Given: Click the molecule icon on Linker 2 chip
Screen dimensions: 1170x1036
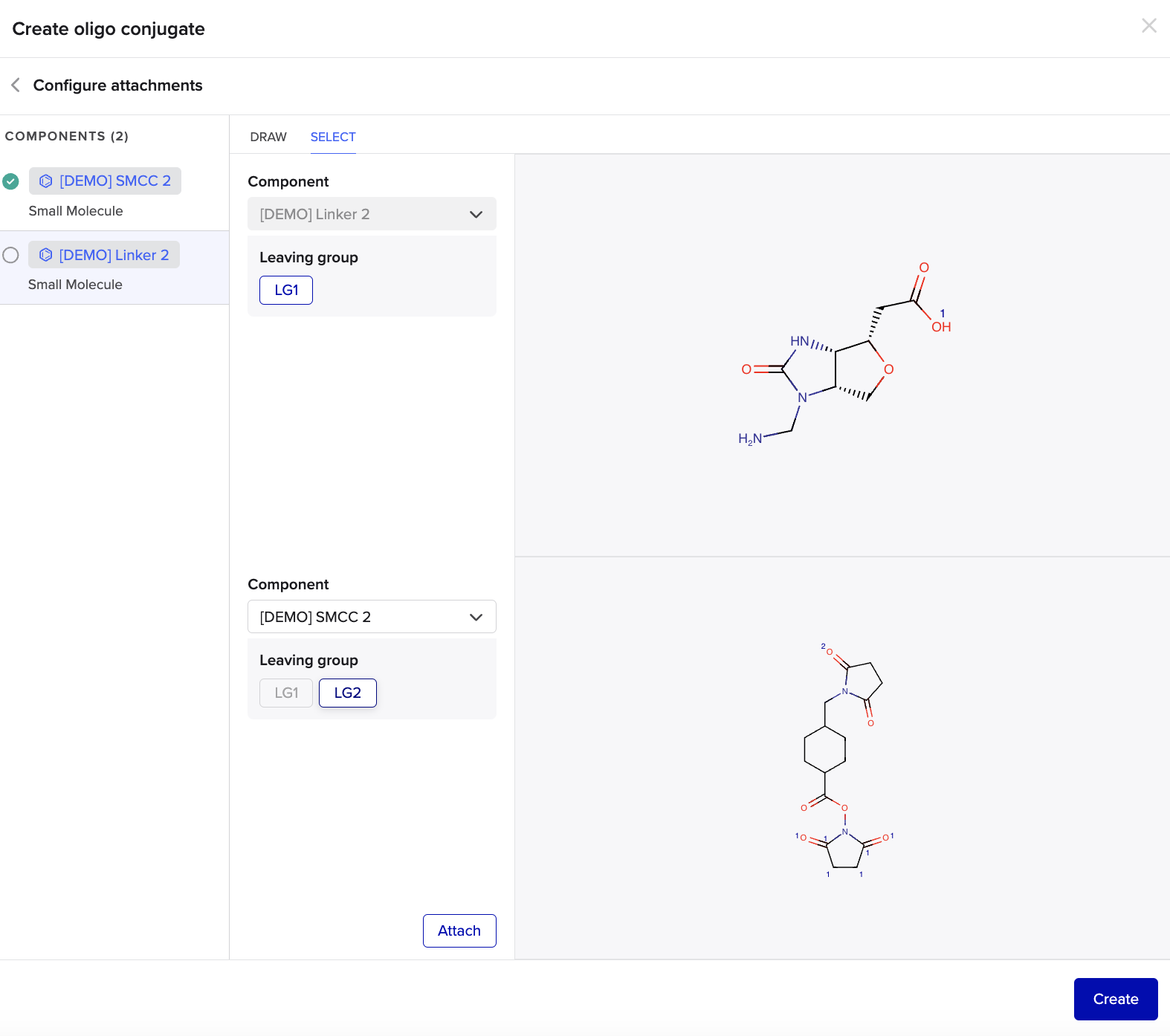Looking at the screenshot, I should (45, 255).
